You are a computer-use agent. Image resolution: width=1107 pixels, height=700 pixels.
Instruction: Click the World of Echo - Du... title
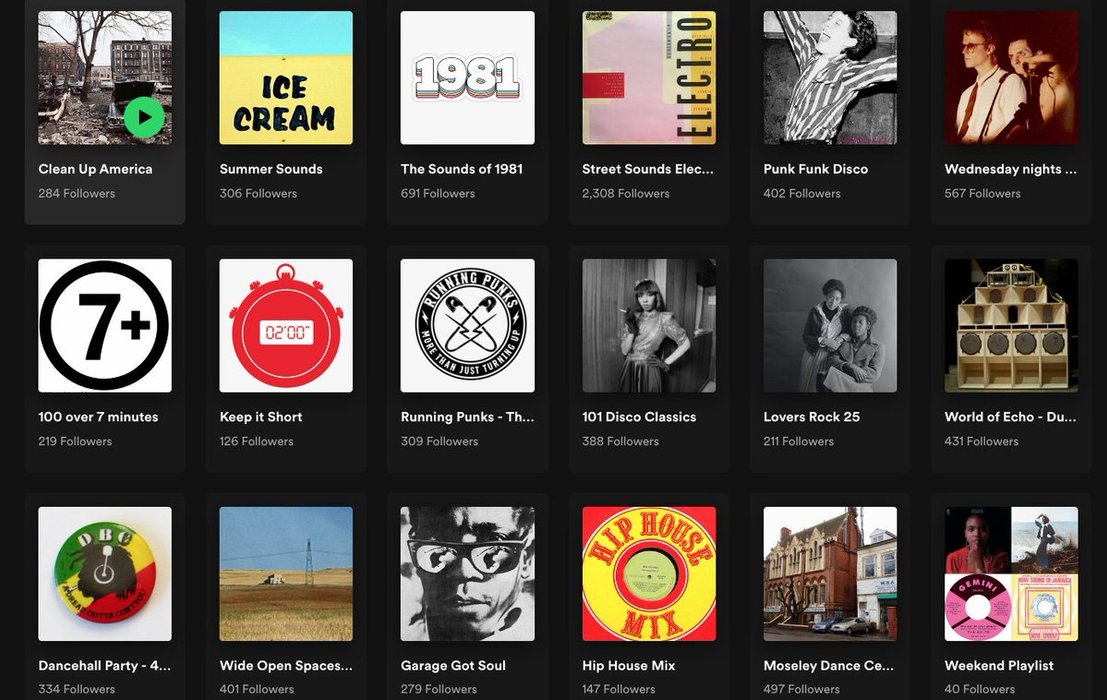[x=1010, y=417]
